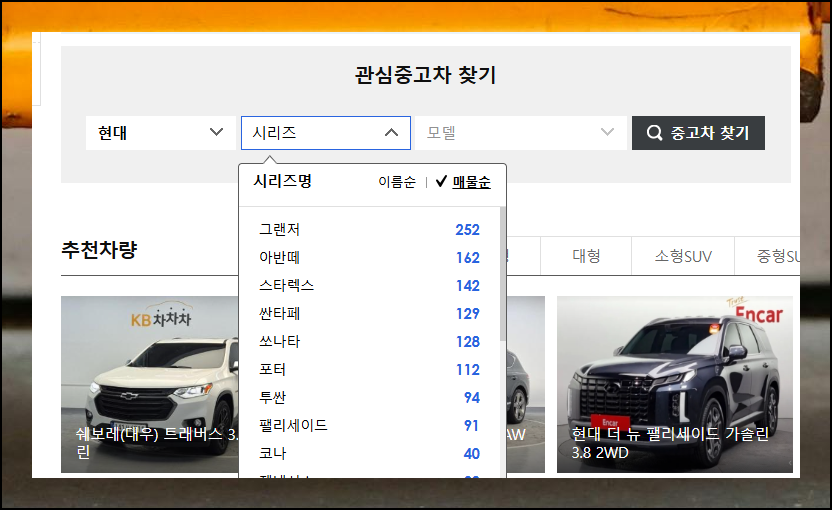Click the 아반떼 listing count 162
Screen dimensions: 832x510
pyautogui.click(x=468, y=258)
